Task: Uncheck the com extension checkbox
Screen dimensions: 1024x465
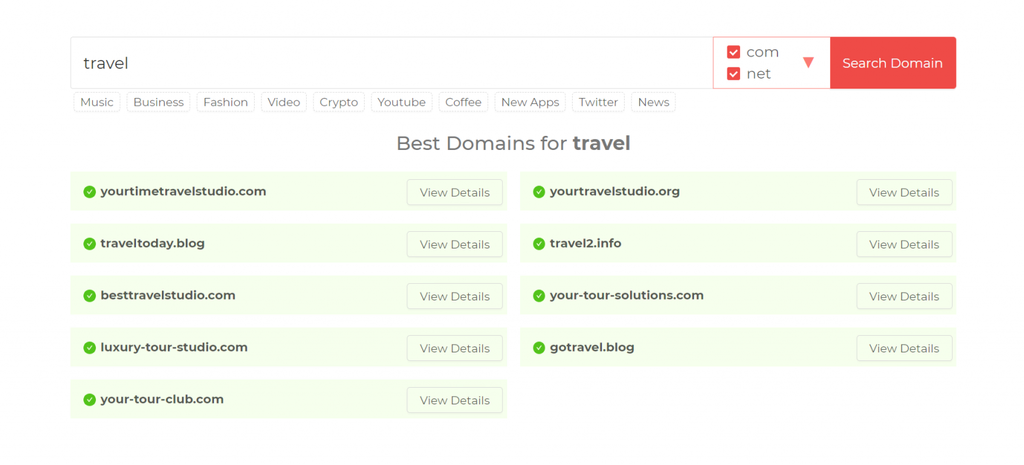Action: 733,52
